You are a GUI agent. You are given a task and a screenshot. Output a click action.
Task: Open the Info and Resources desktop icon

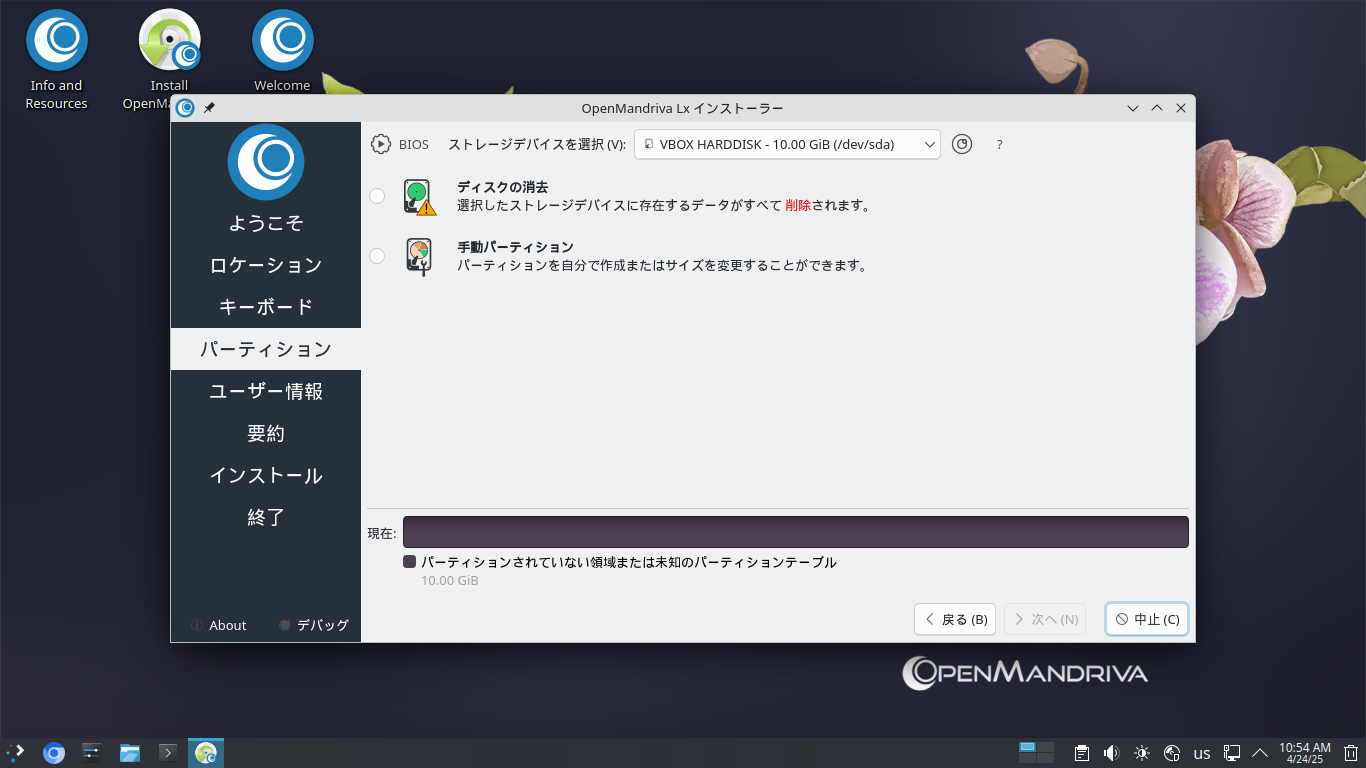click(x=57, y=60)
